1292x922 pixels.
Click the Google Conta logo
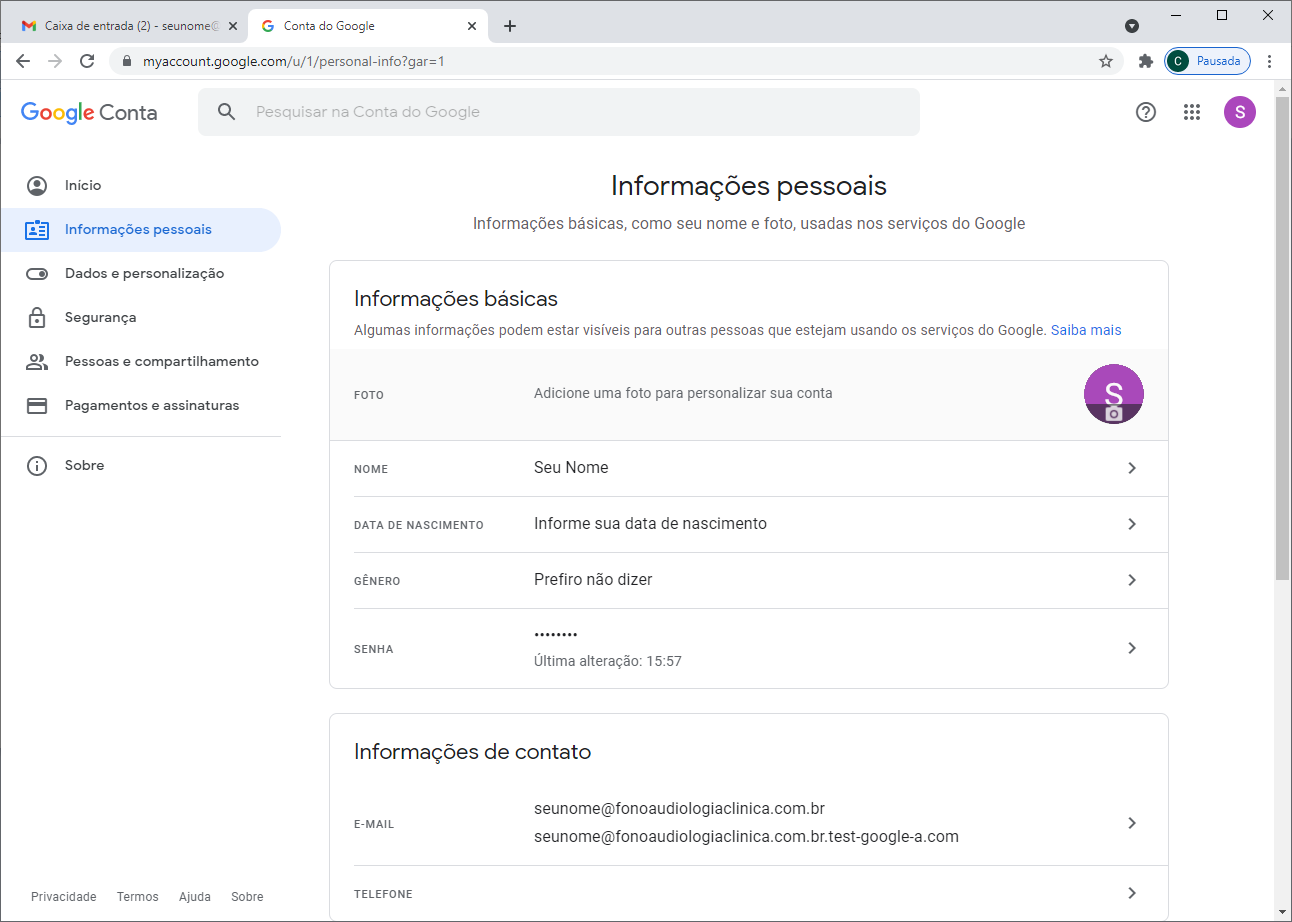click(89, 112)
